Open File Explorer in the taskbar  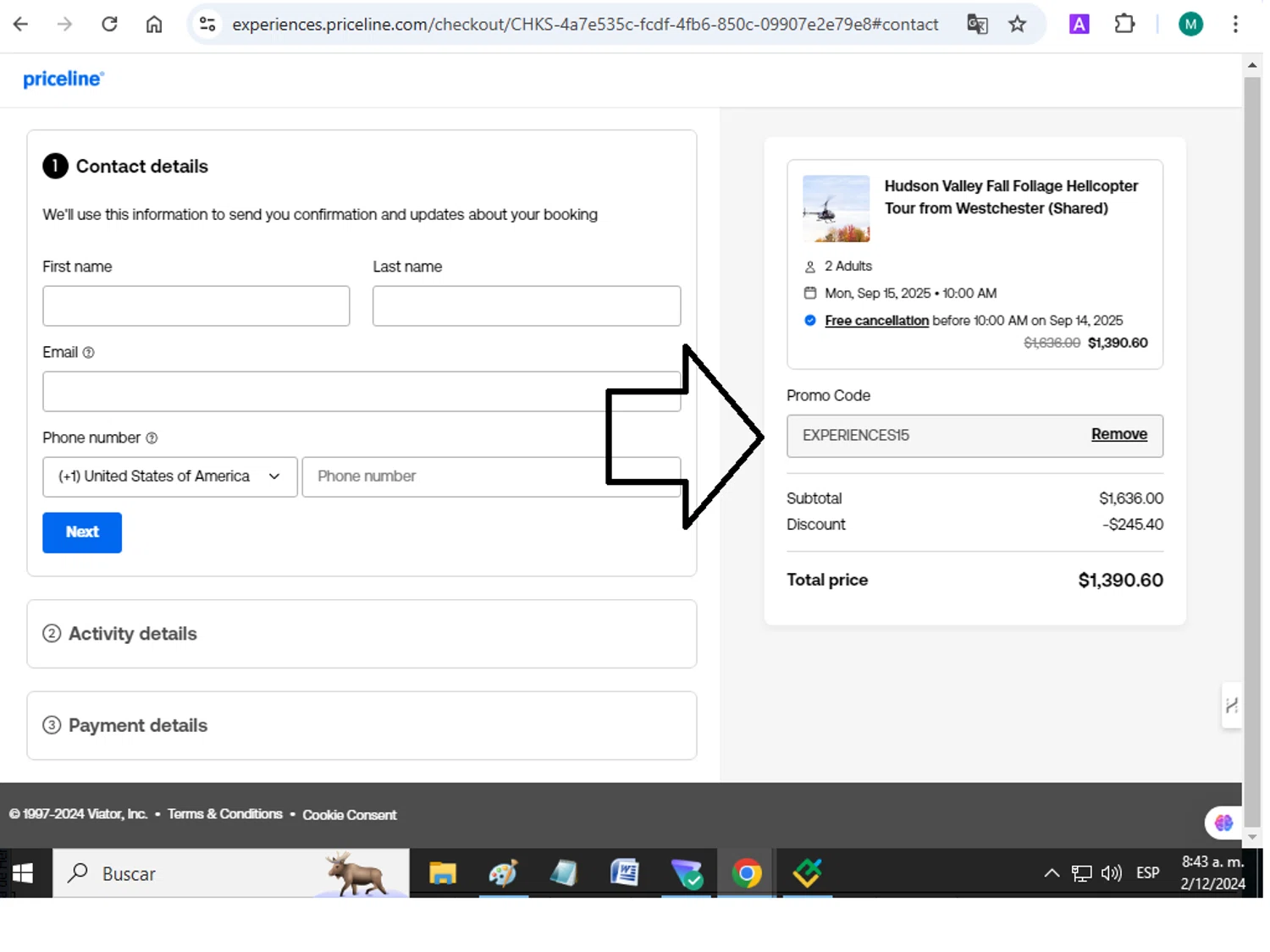coord(442,872)
